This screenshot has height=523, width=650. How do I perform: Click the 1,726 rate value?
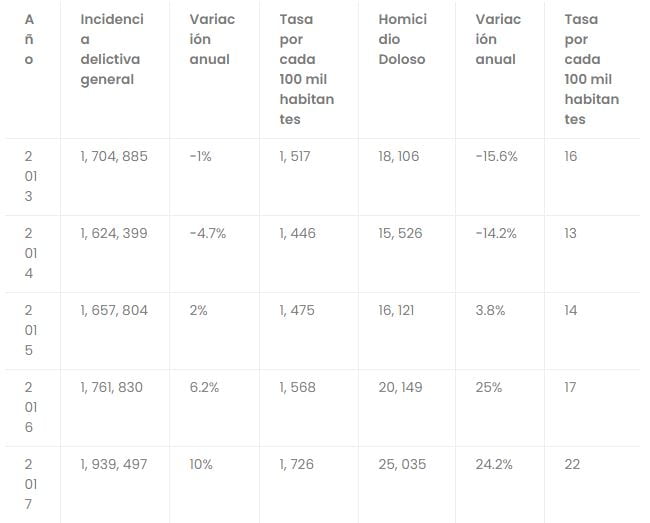tap(297, 465)
